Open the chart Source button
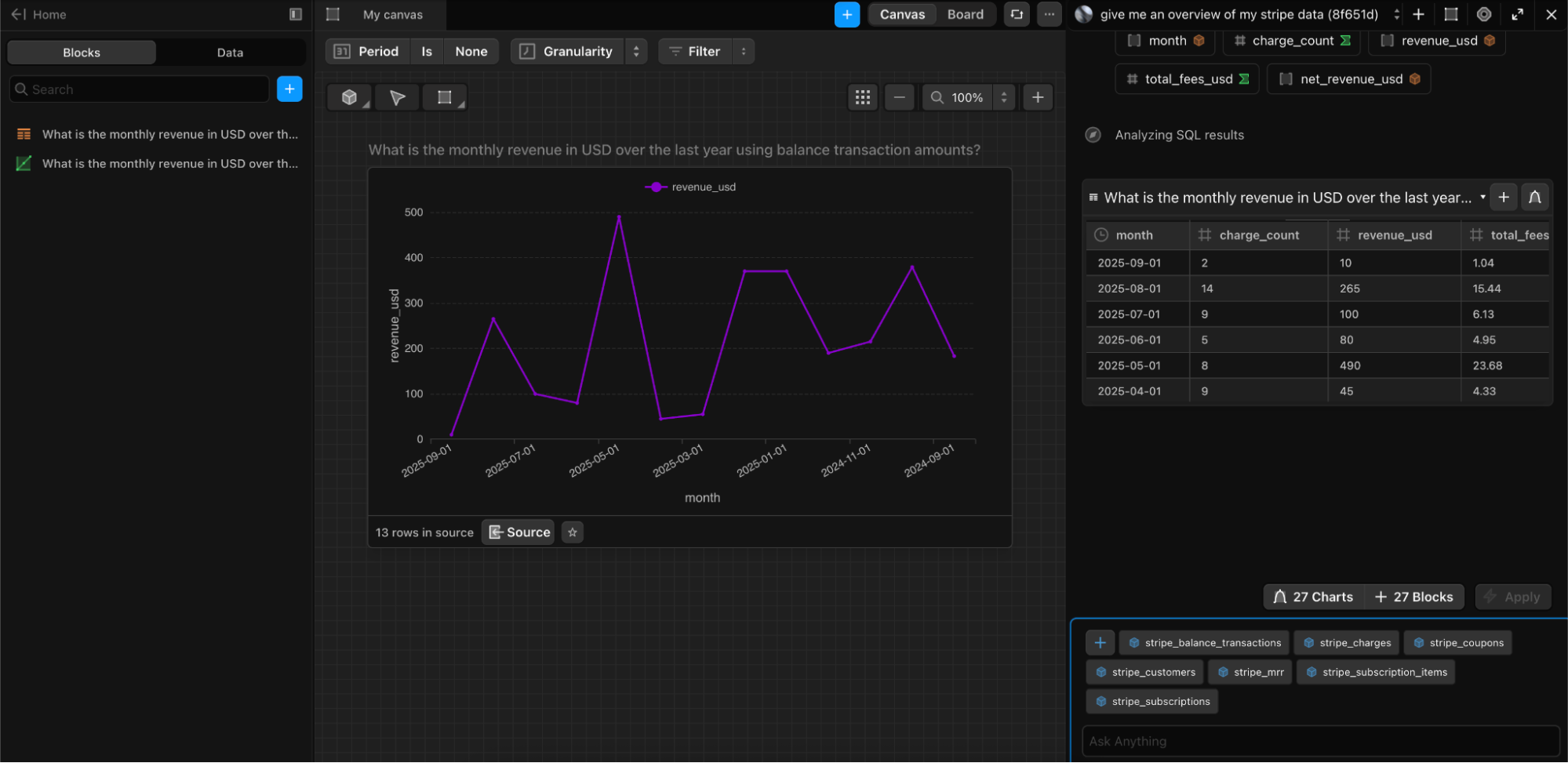 click(x=518, y=532)
